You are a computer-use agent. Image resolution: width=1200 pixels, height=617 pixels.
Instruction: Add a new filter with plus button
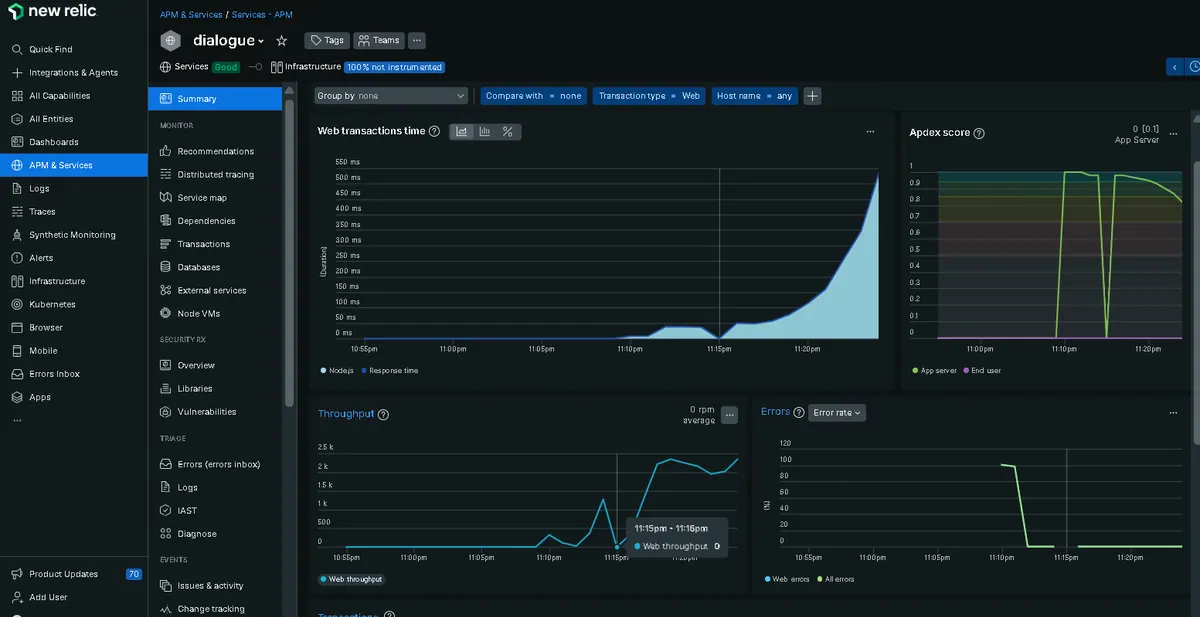click(813, 96)
